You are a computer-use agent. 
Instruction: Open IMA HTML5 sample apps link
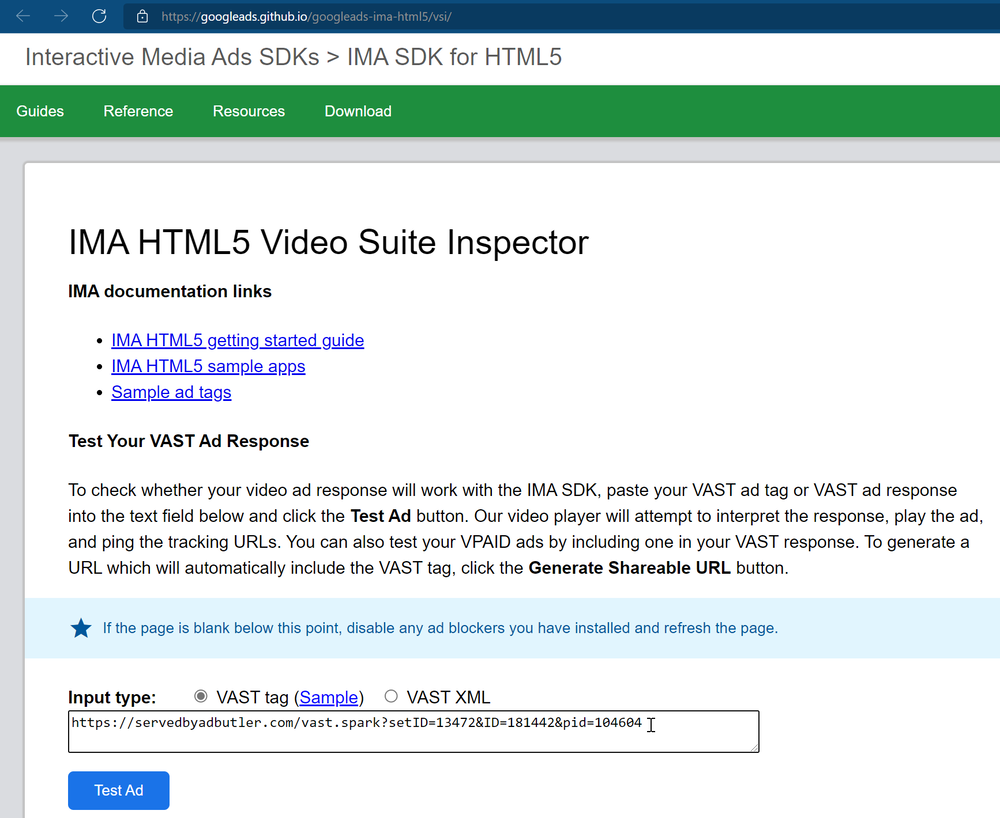209,367
